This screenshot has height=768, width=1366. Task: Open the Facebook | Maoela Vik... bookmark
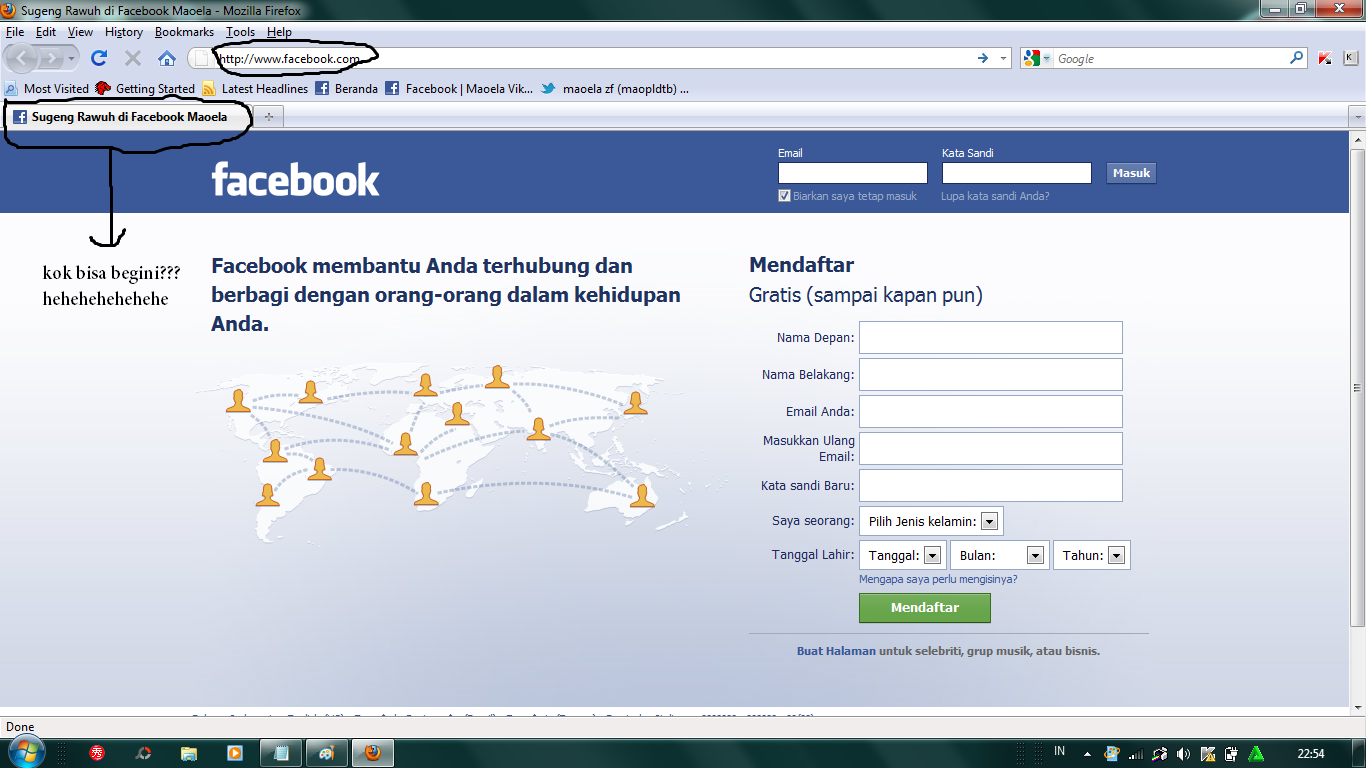(459, 88)
